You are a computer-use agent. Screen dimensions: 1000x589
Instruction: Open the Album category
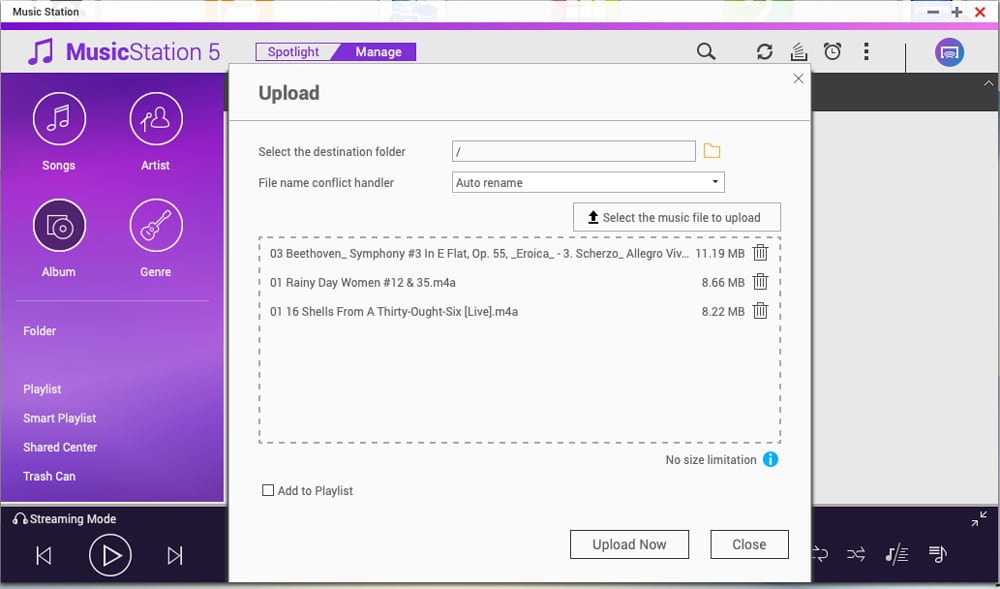59,226
